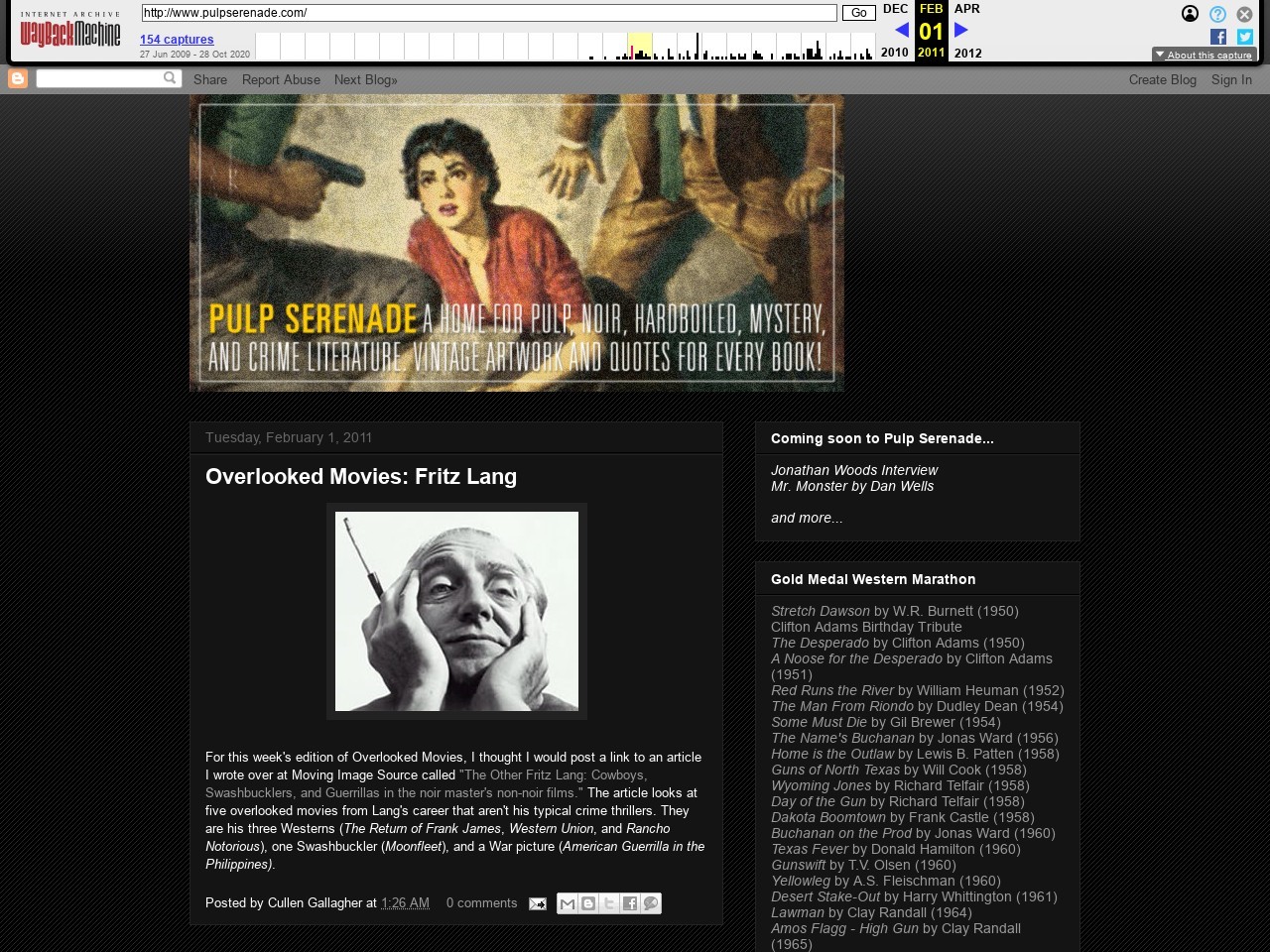
Task: Click the search magnifier icon in navbar
Action: pyautogui.click(x=170, y=78)
